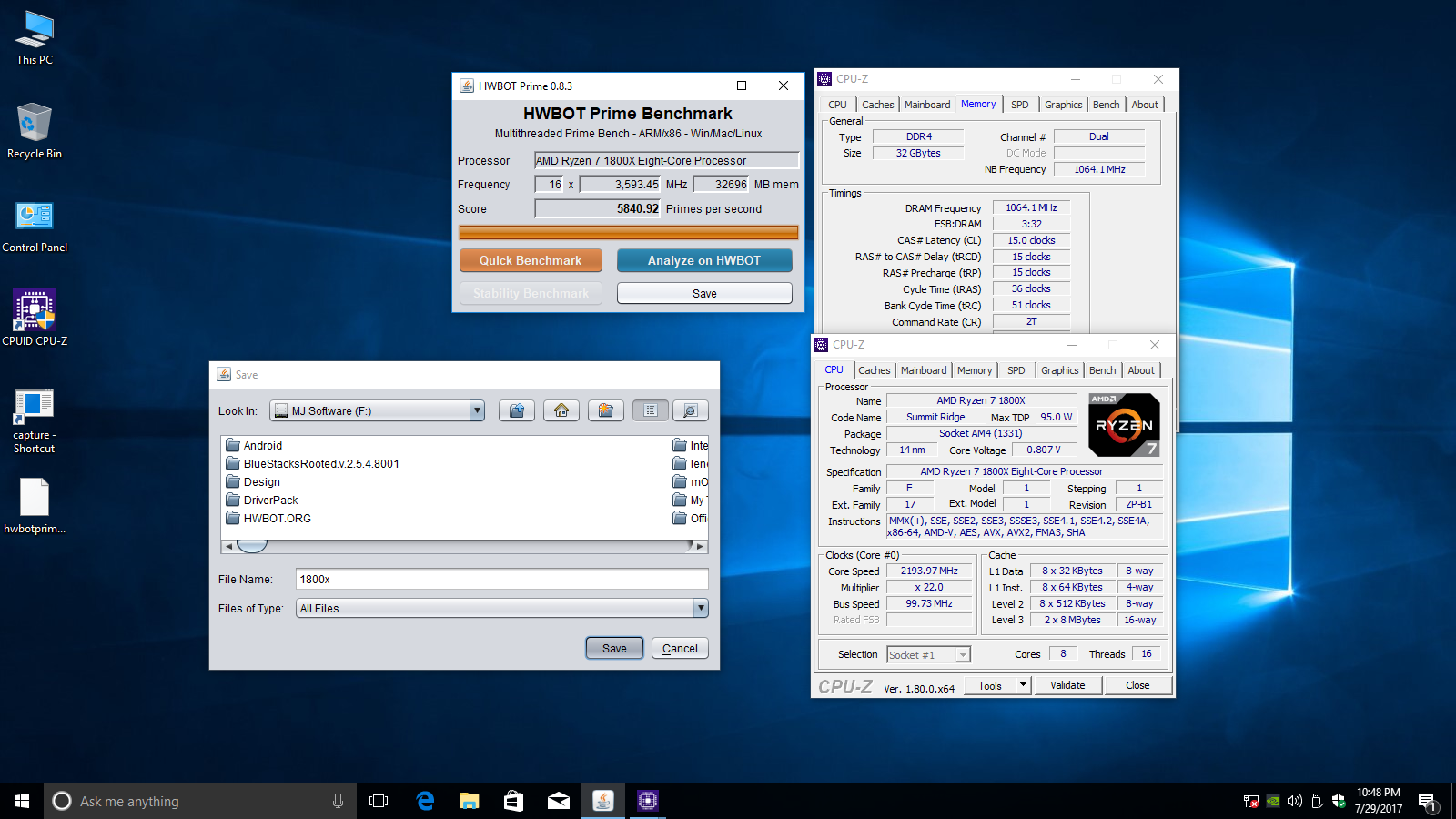
Task: Open the capture - Shortcut desktop icon
Action: 35,420
